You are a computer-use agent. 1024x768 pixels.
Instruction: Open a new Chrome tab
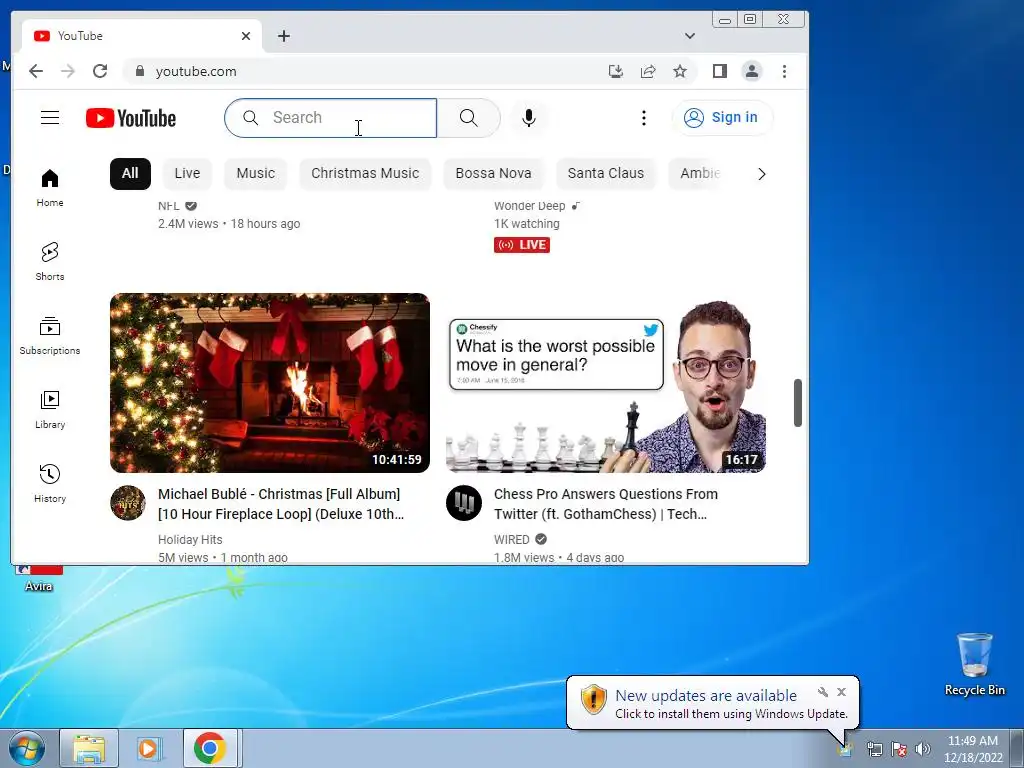pos(283,36)
